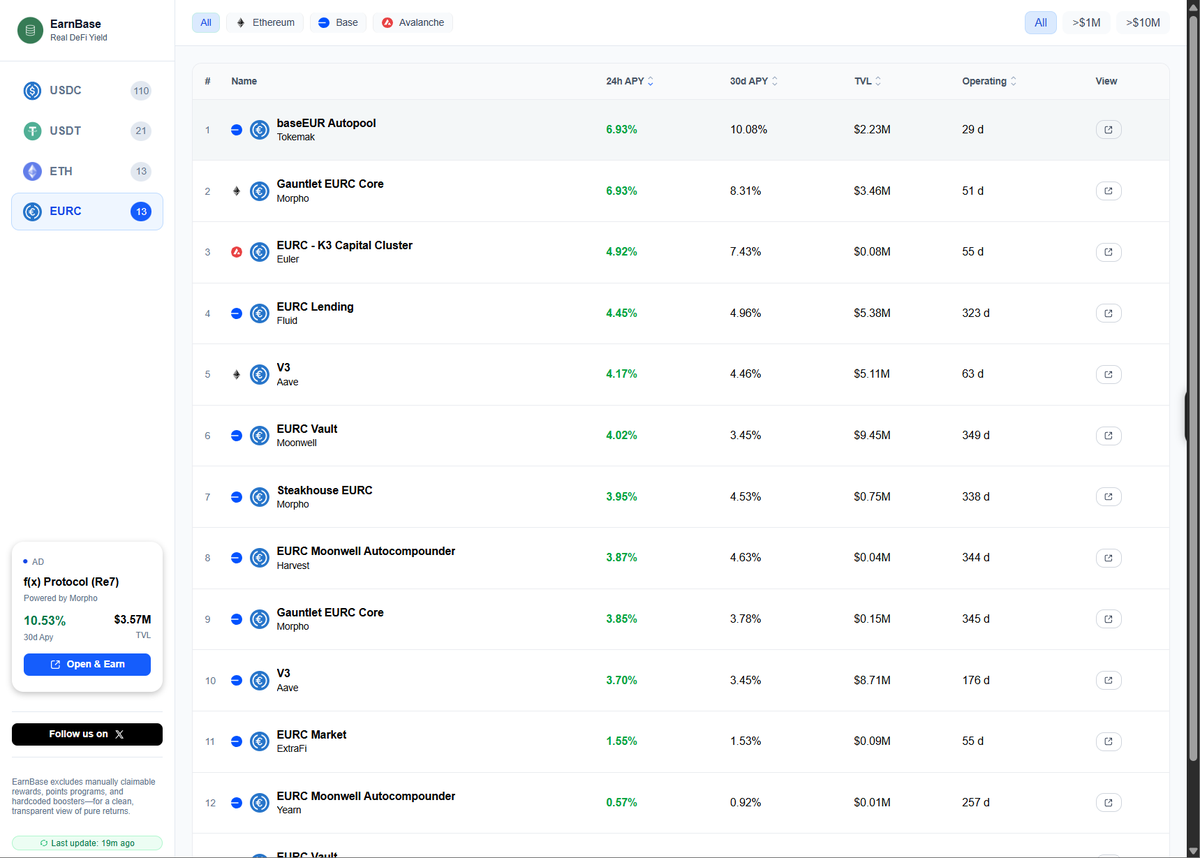The image size is (1200, 858).
Task: Click Tokemak protocol label
Action: click(296, 137)
